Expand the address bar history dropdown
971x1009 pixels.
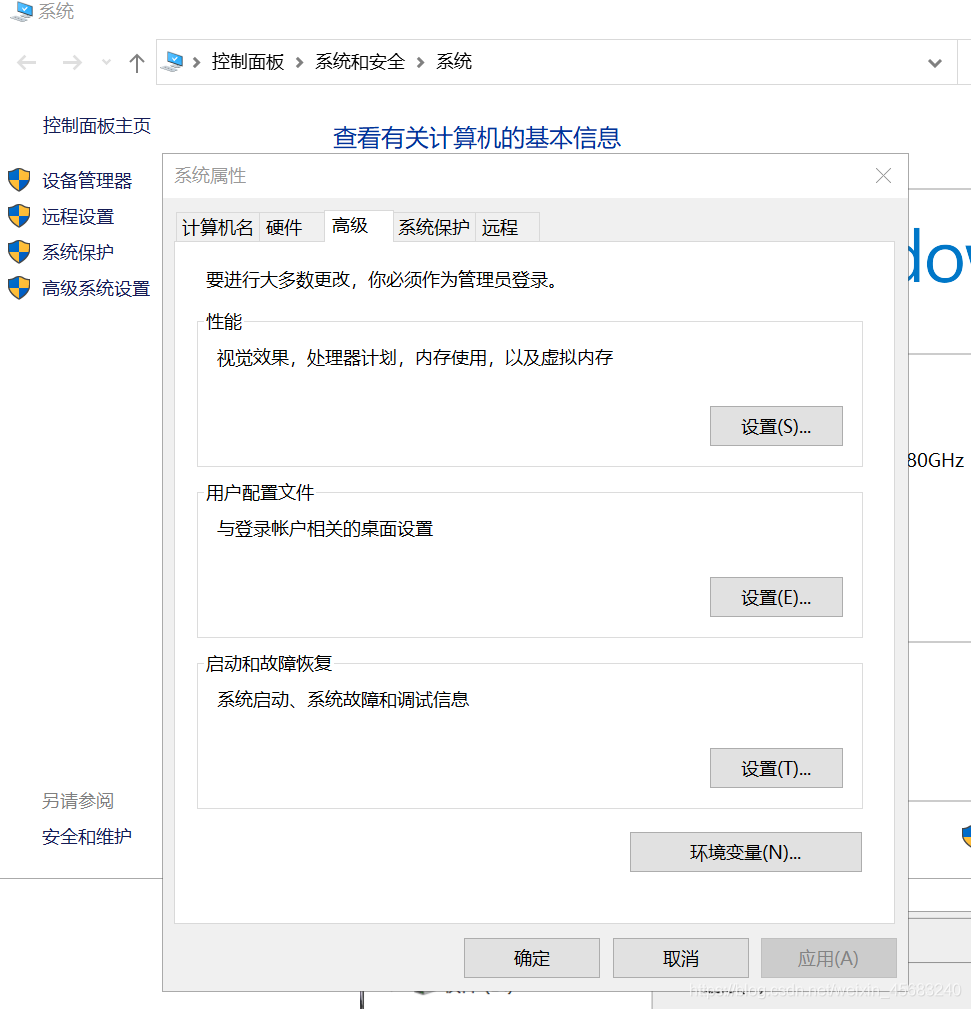[935, 63]
